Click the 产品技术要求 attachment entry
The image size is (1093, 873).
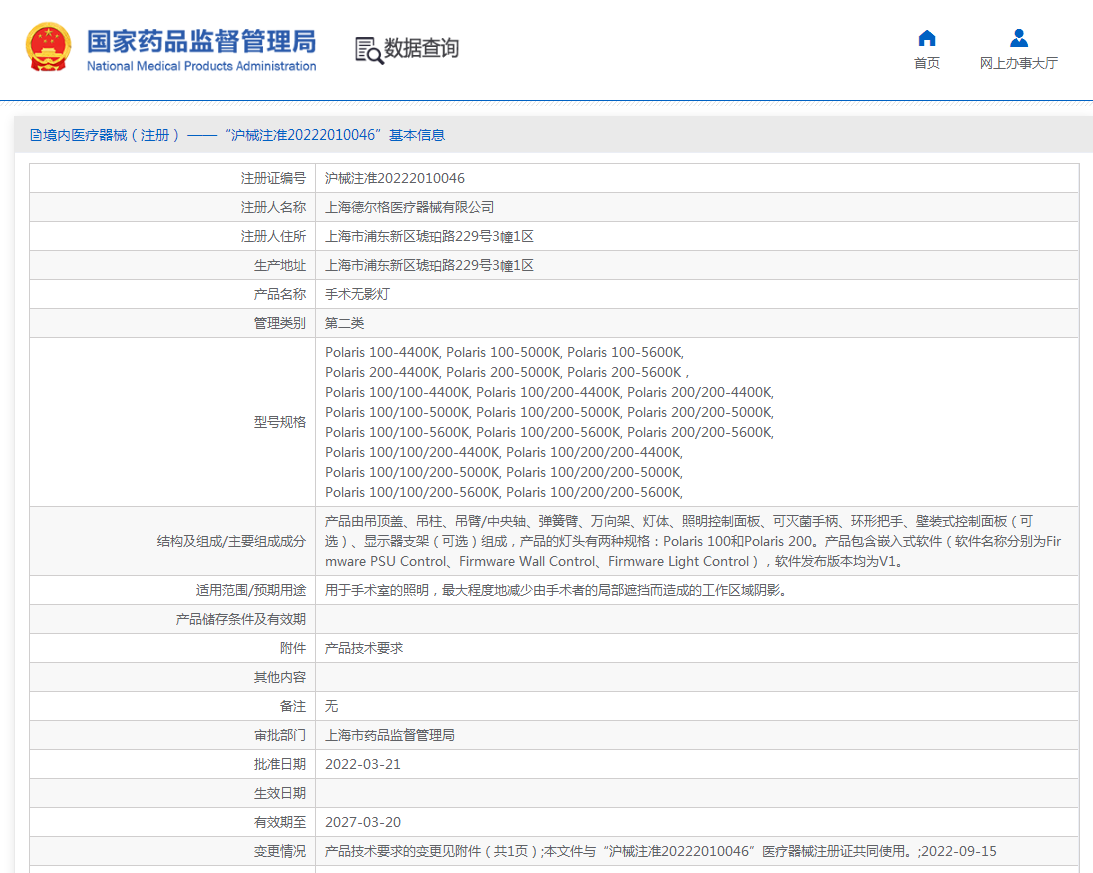[364, 648]
